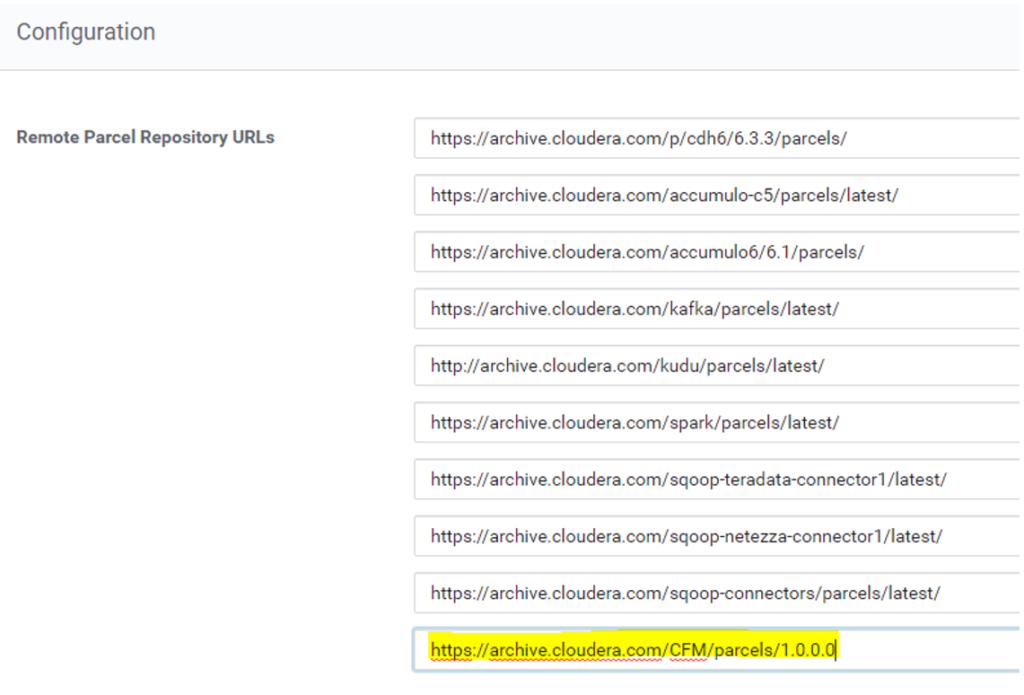Viewport: 1024px width, 695px height.
Task: Select the sqoop-connectors parcels URL field
Action: point(717,592)
